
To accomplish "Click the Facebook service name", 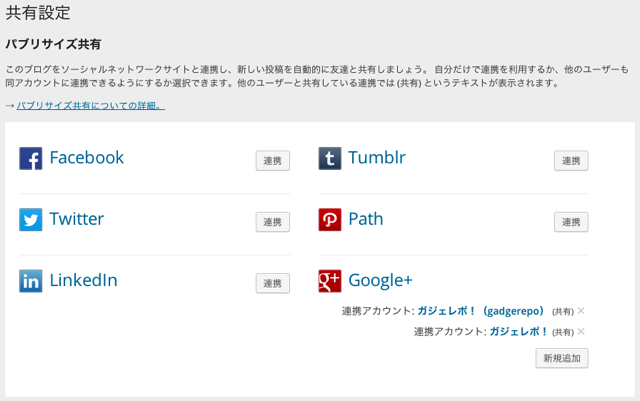I will (x=87, y=158).
